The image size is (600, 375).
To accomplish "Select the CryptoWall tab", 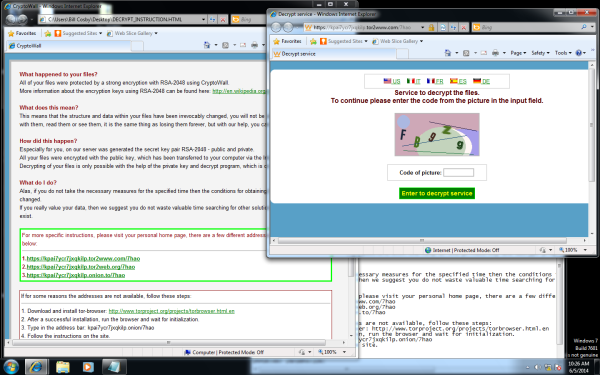I will (x=68, y=46).
